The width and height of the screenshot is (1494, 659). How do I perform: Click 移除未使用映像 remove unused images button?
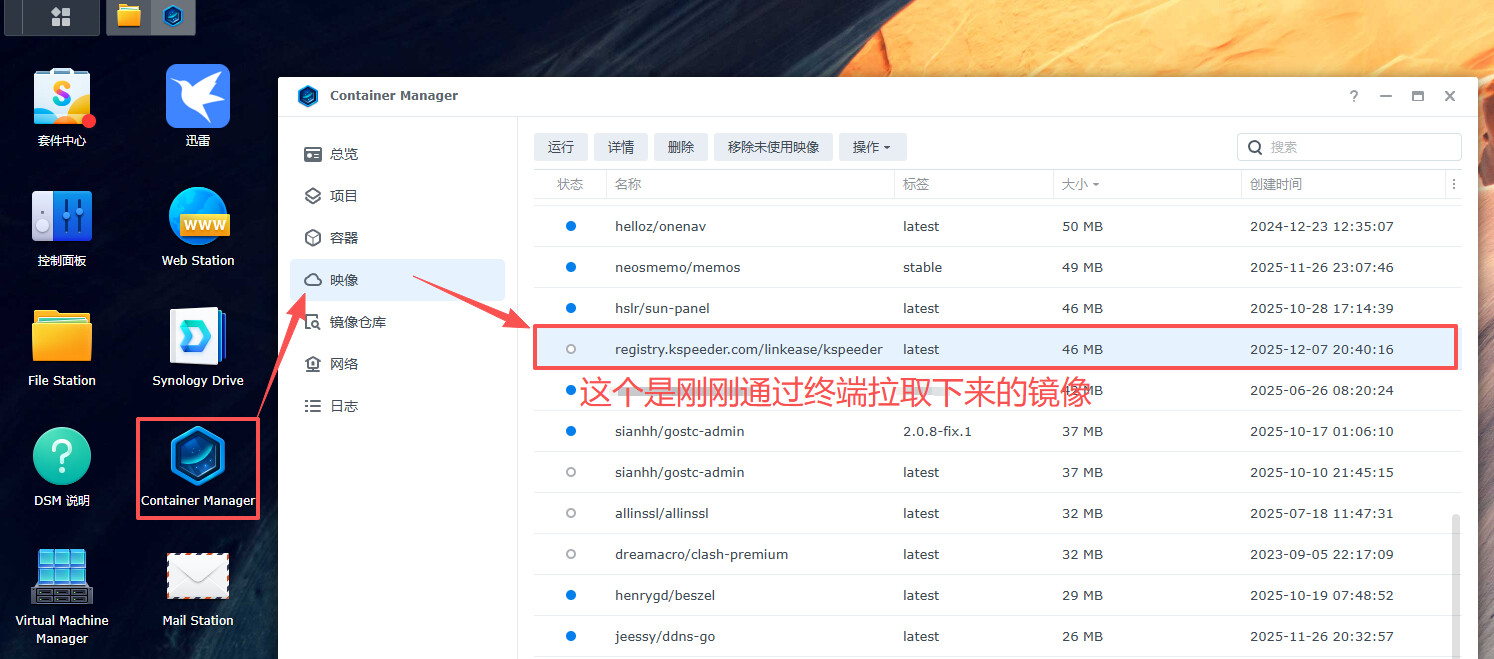tap(773, 147)
